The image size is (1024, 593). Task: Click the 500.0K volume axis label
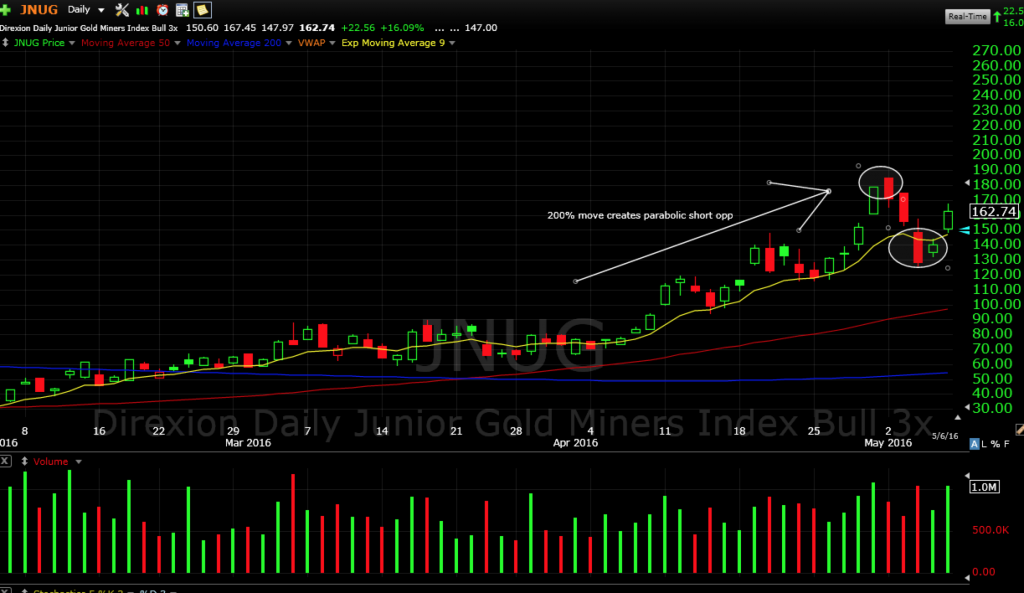click(x=991, y=530)
